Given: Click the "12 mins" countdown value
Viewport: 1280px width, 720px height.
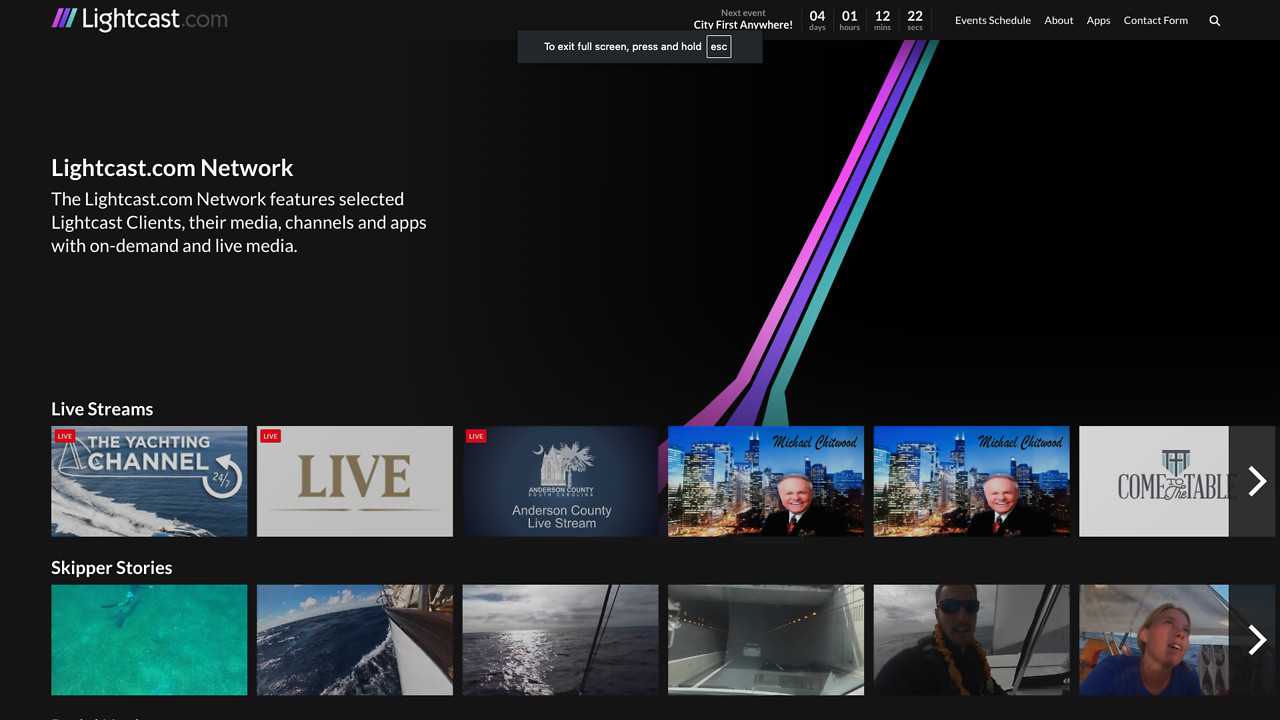Looking at the screenshot, I should [x=882, y=20].
